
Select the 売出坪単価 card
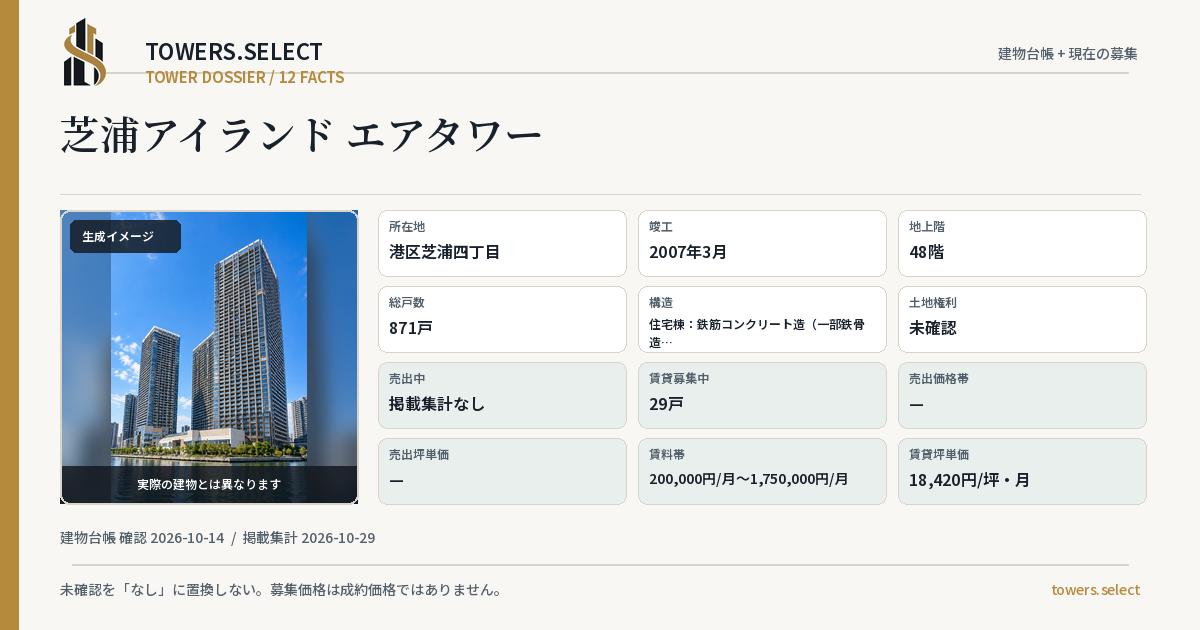[502, 471]
